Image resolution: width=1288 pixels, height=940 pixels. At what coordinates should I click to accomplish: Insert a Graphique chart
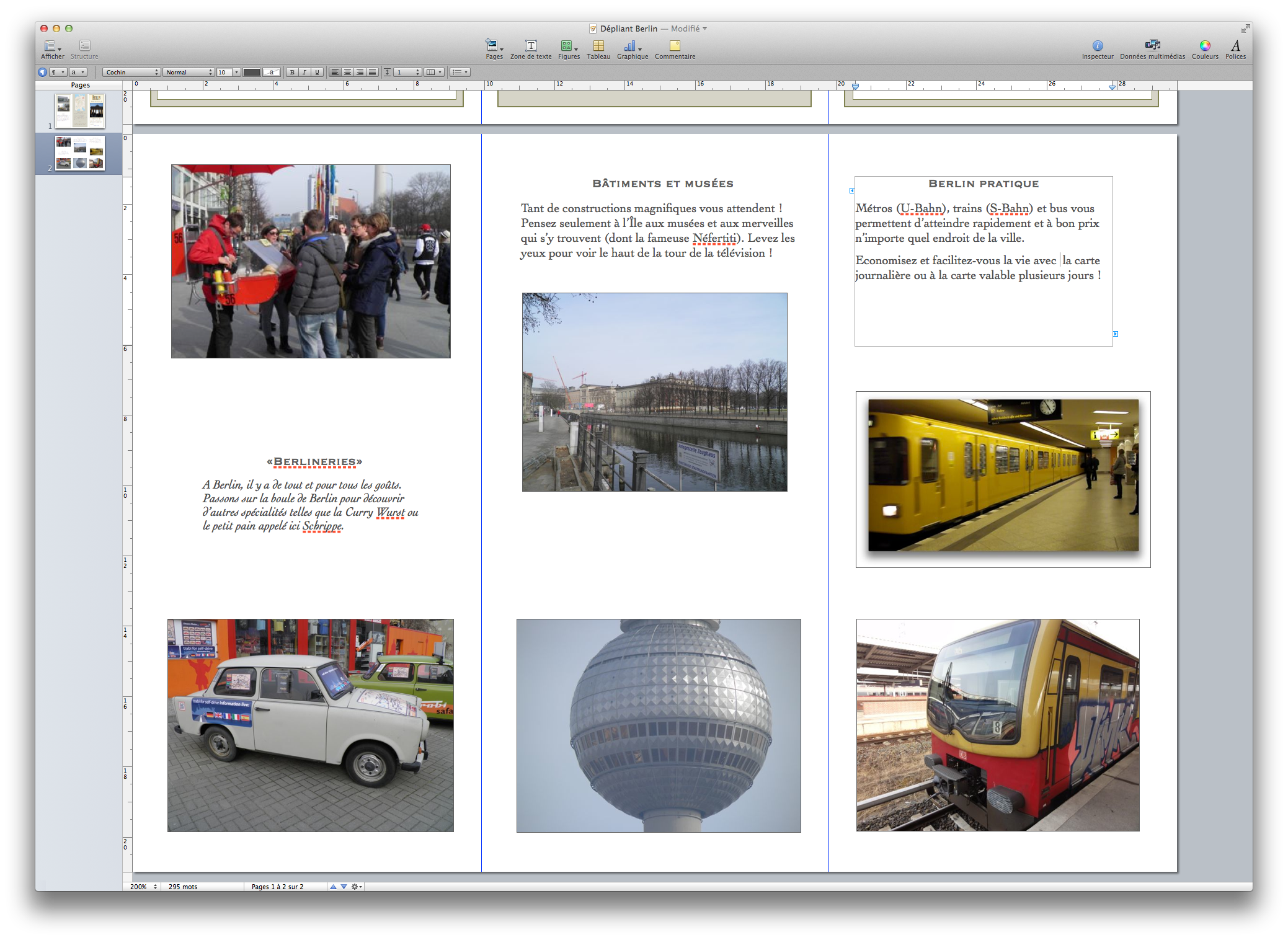tap(631, 47)
